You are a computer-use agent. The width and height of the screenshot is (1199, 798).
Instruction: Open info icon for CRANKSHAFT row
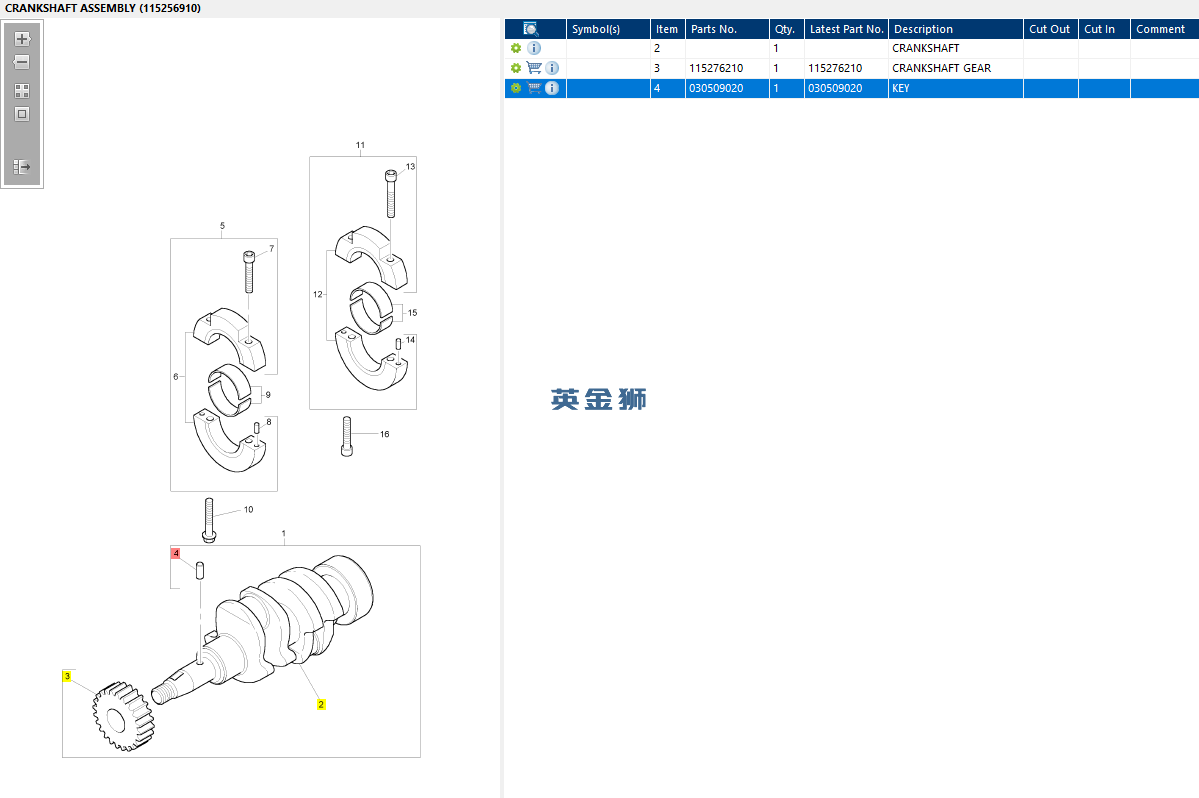(535, 48)
